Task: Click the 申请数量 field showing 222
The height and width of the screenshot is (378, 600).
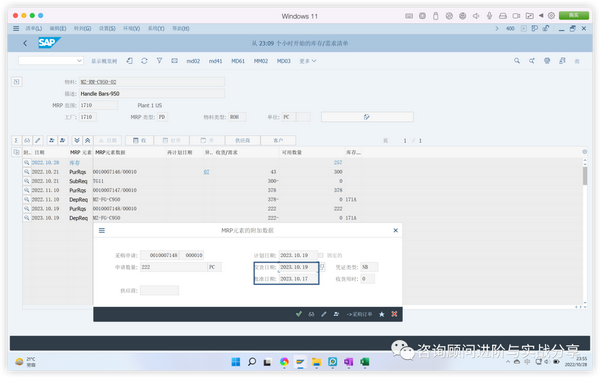Action: click(x=174, y=267)
